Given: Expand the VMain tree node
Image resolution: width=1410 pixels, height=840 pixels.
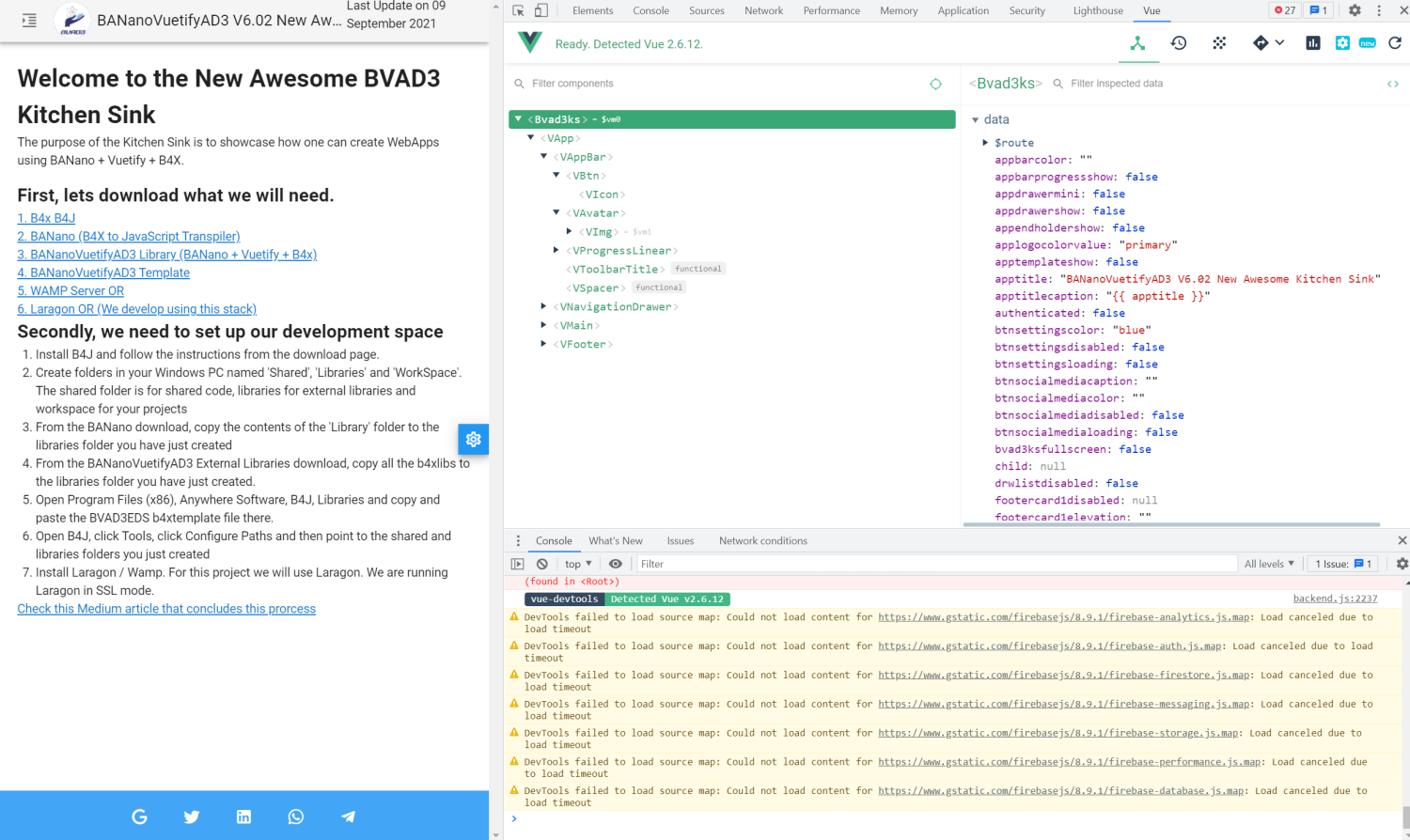Looking at the screenshot, I should click(543, 325).
